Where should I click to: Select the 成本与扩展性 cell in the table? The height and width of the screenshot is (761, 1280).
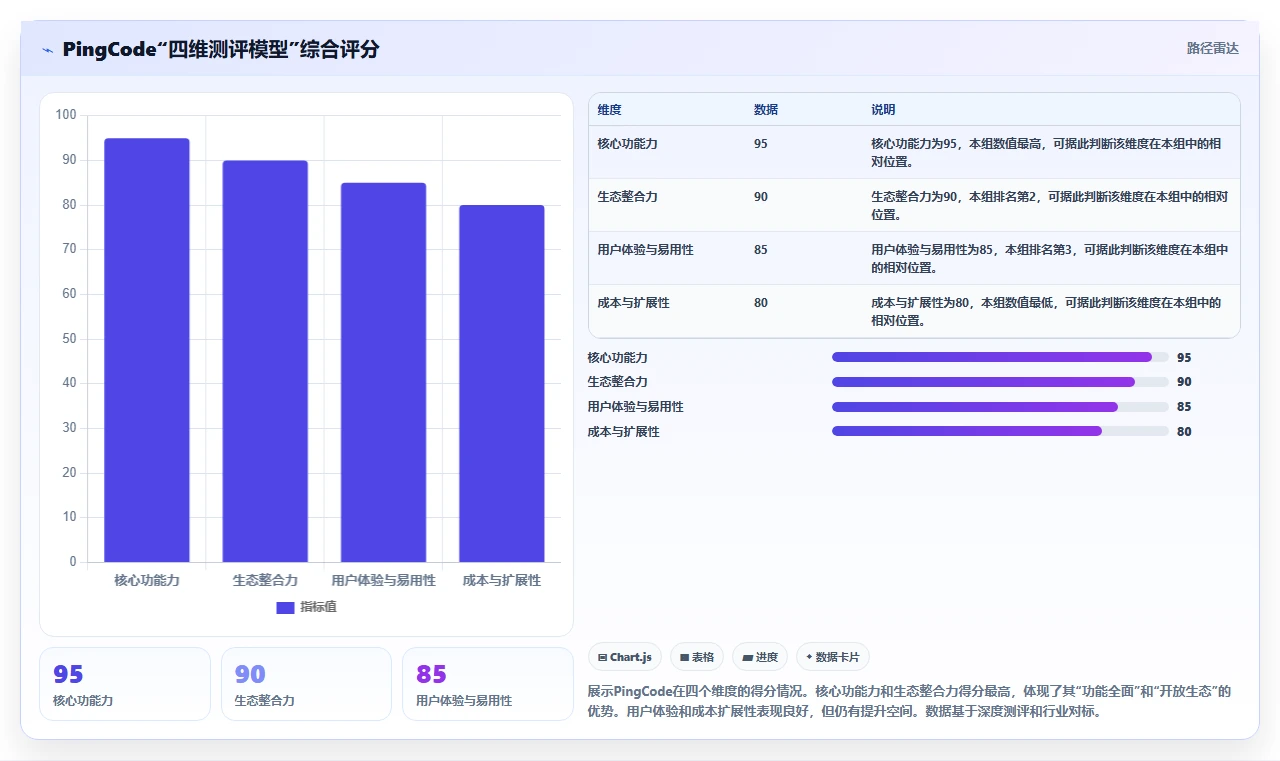633,303
